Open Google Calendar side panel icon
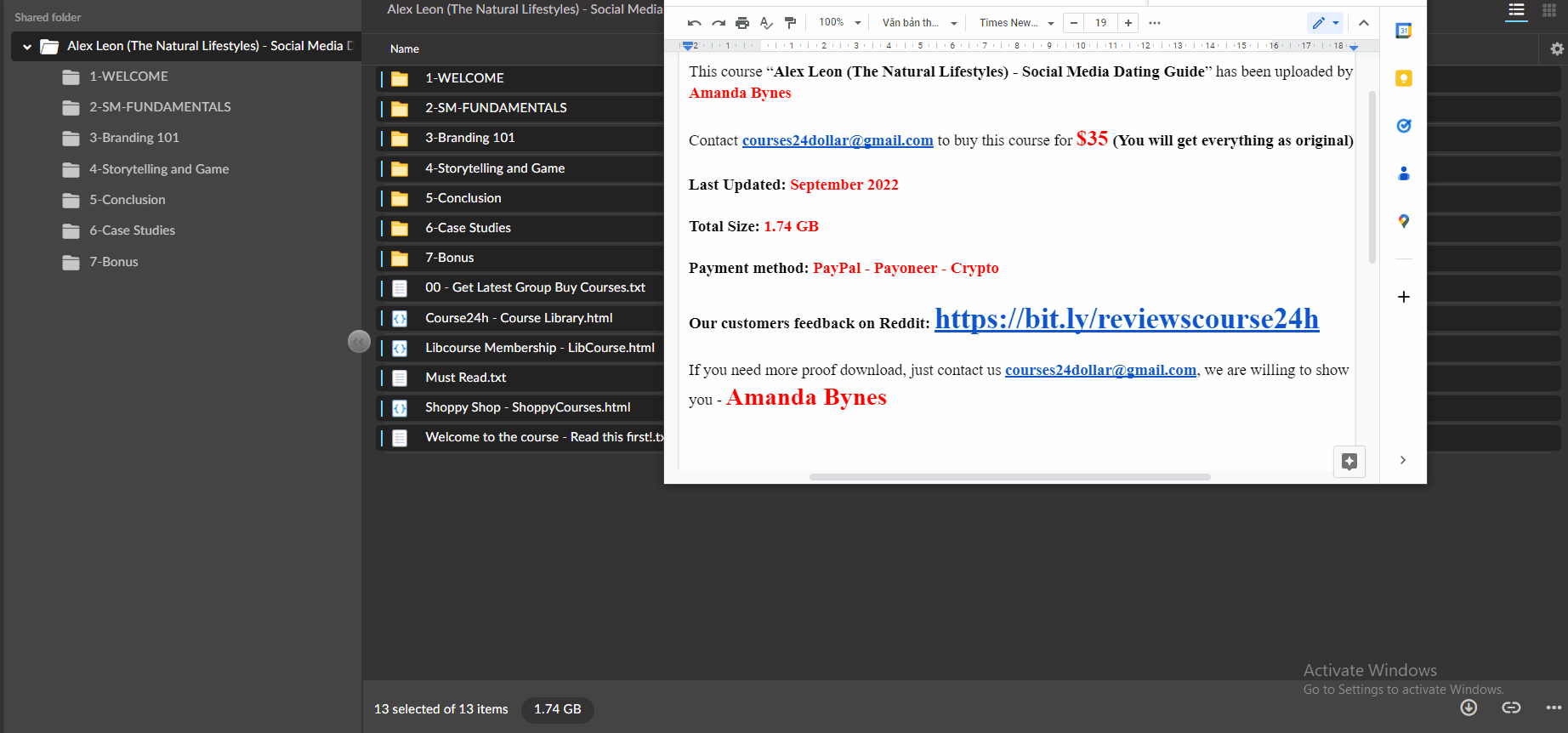The height and width of the screenshot is (733, 1568). (1404, 31)
